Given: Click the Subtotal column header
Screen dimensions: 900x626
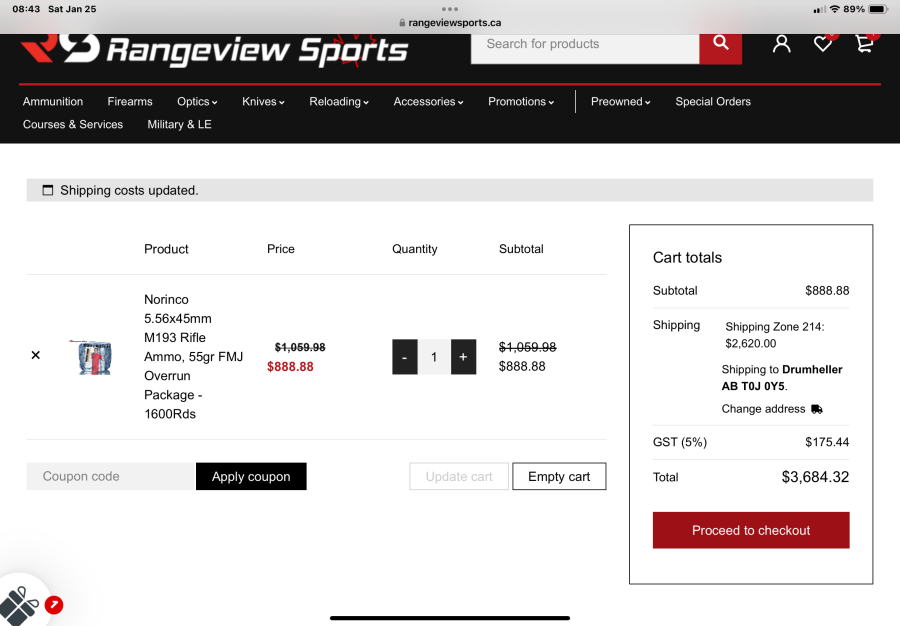Looking at the screenshot, I should 521,249.
